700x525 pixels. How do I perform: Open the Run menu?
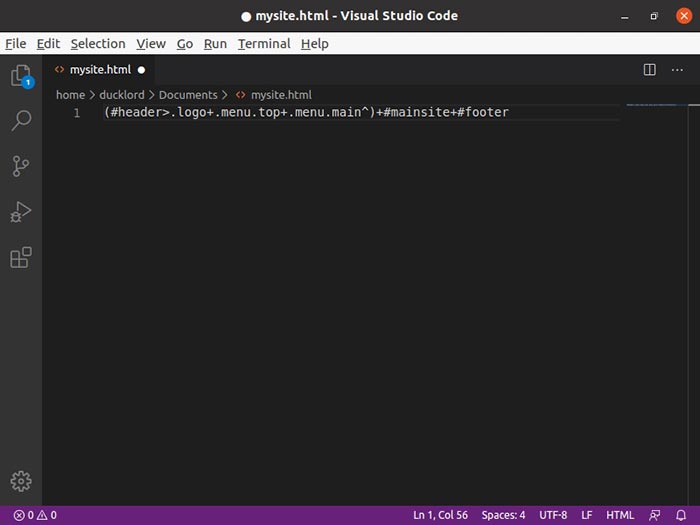click(x=215, y=44)
